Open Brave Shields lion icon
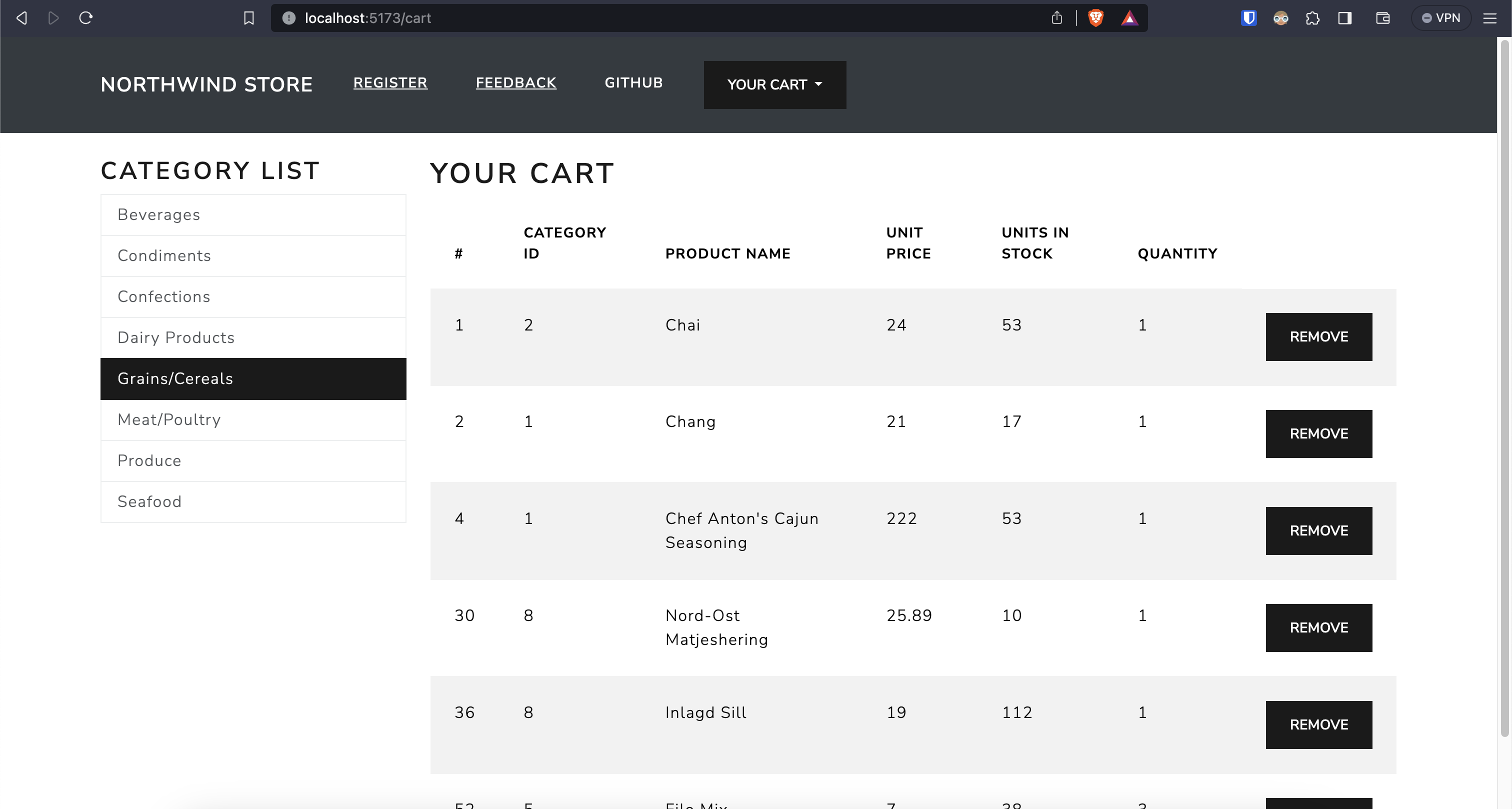The height and width of the screenshot is (809, 1512). pos(1095,18)
